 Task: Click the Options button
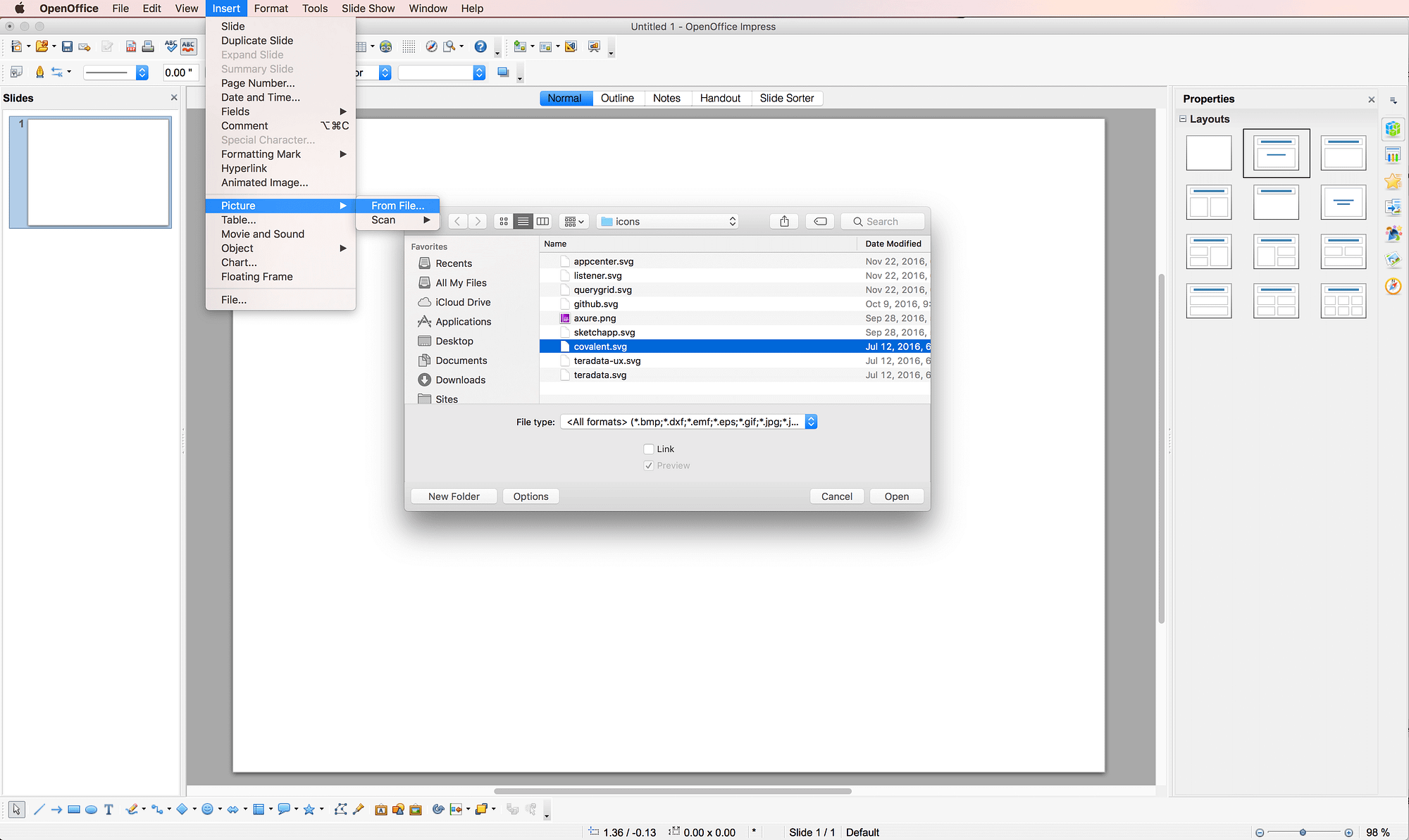pos(530,496)
